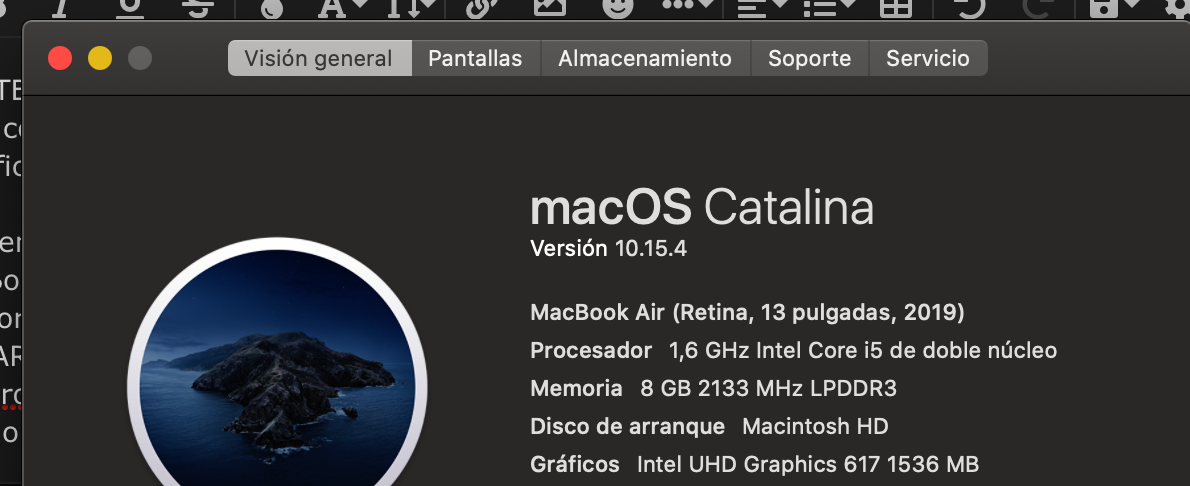This screenshot has width=1190, height=486.
Task: Click the Disco de arranque Macintosh HD line
Action: point(709,426)
